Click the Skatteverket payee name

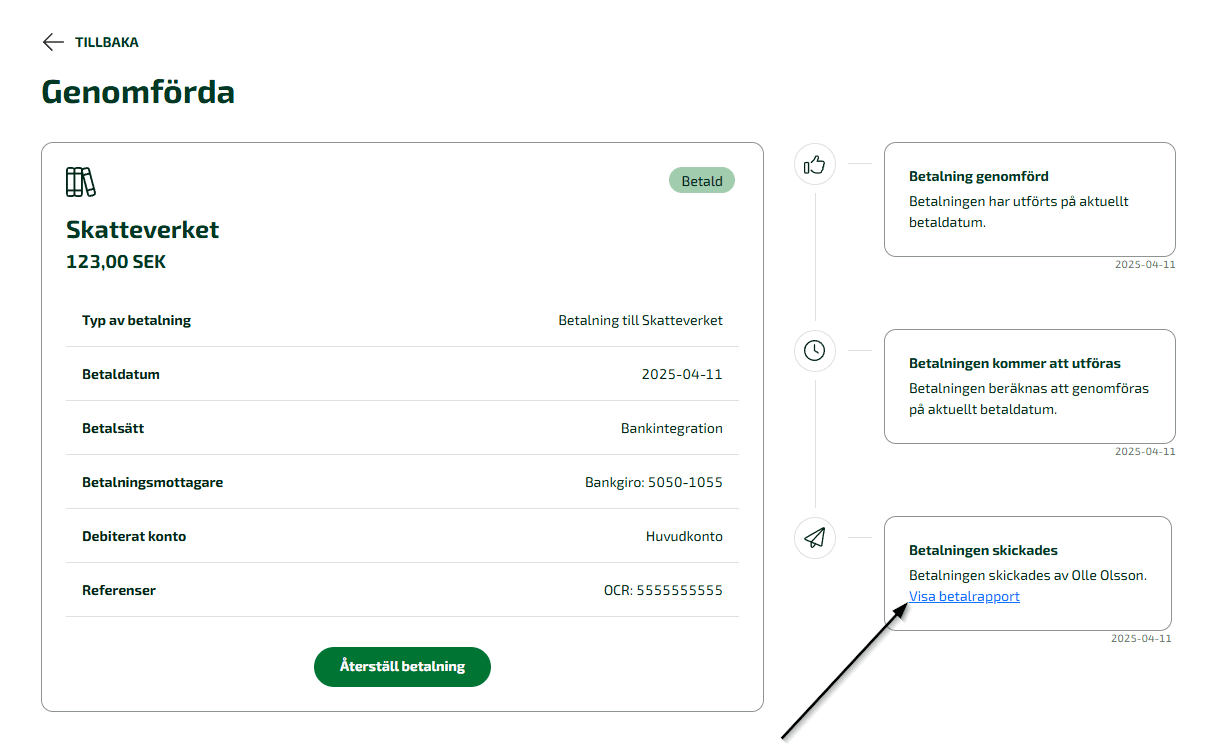142,230
